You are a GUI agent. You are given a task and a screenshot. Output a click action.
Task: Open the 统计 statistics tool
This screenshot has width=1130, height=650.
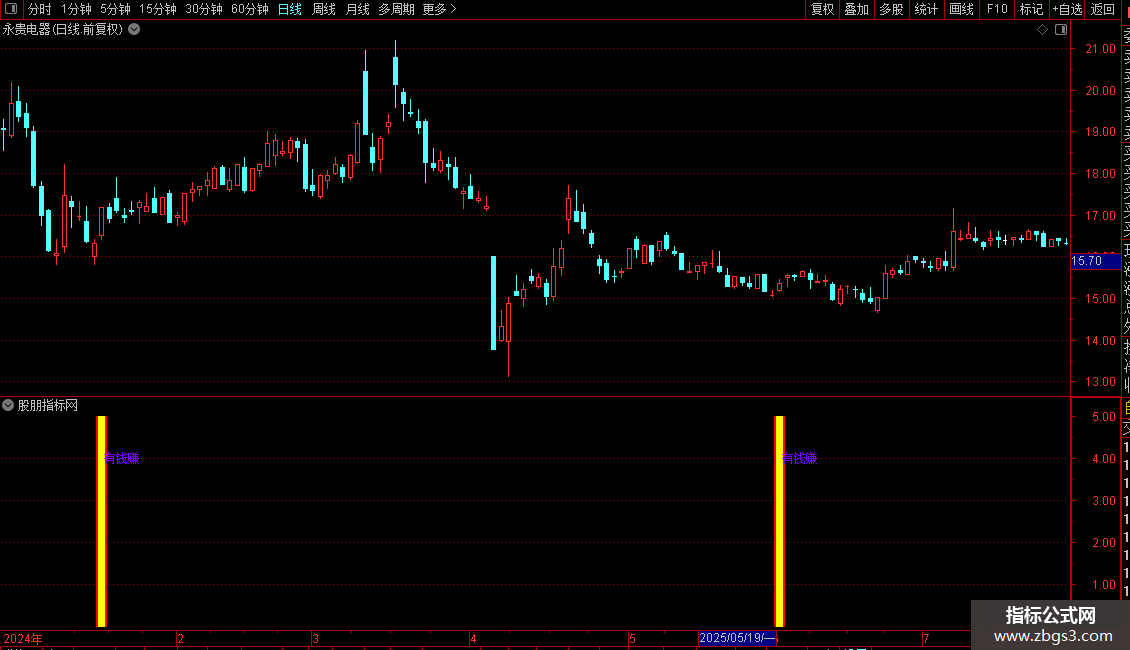point(926,9)
